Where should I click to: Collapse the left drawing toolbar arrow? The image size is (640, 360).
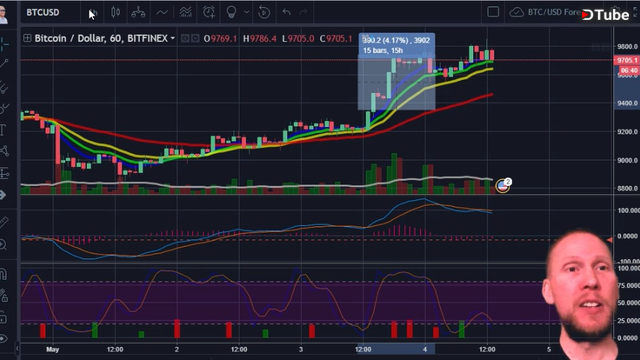(17, 348)
